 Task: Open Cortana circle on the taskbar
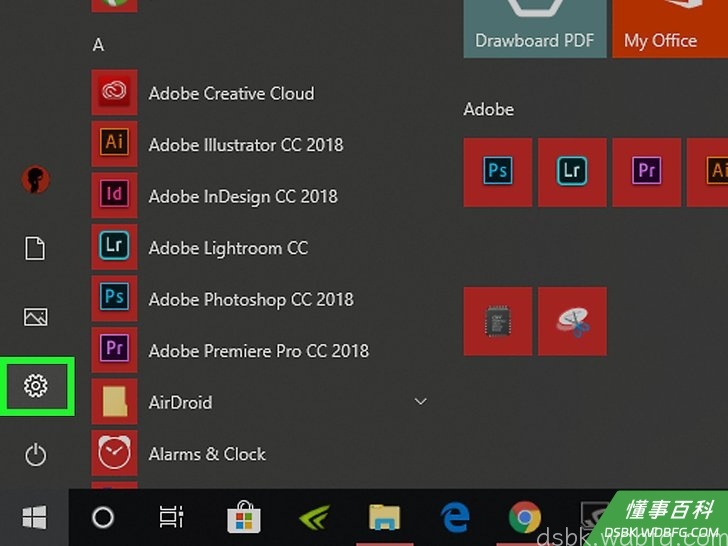click(x=103, y=517)
